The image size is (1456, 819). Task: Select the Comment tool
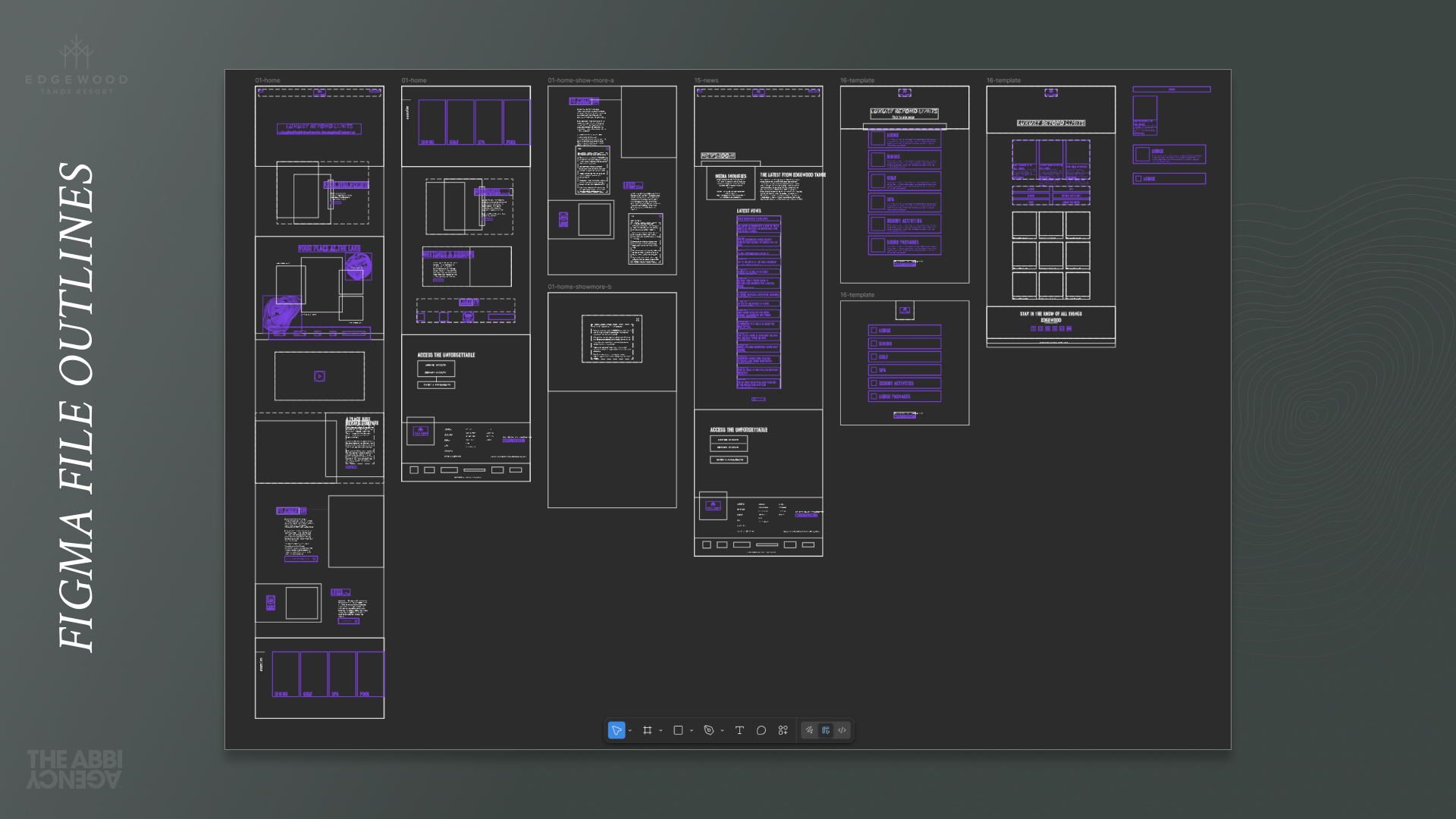click(x=761, y=730)
